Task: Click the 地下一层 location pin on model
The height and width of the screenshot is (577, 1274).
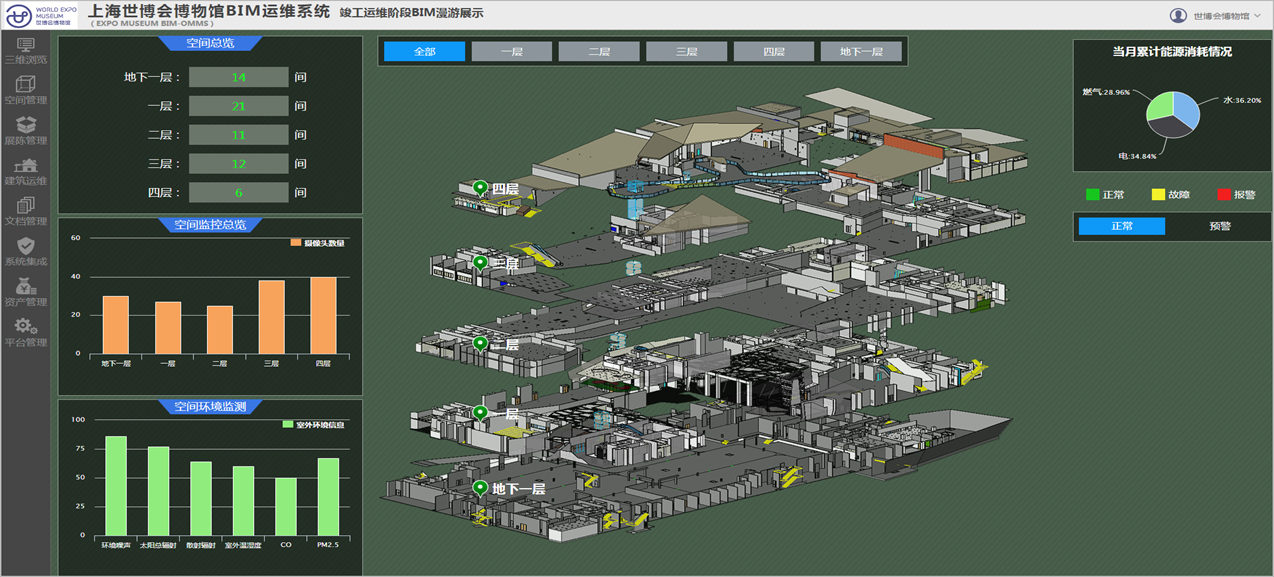Action: click(x=480, y=489)
